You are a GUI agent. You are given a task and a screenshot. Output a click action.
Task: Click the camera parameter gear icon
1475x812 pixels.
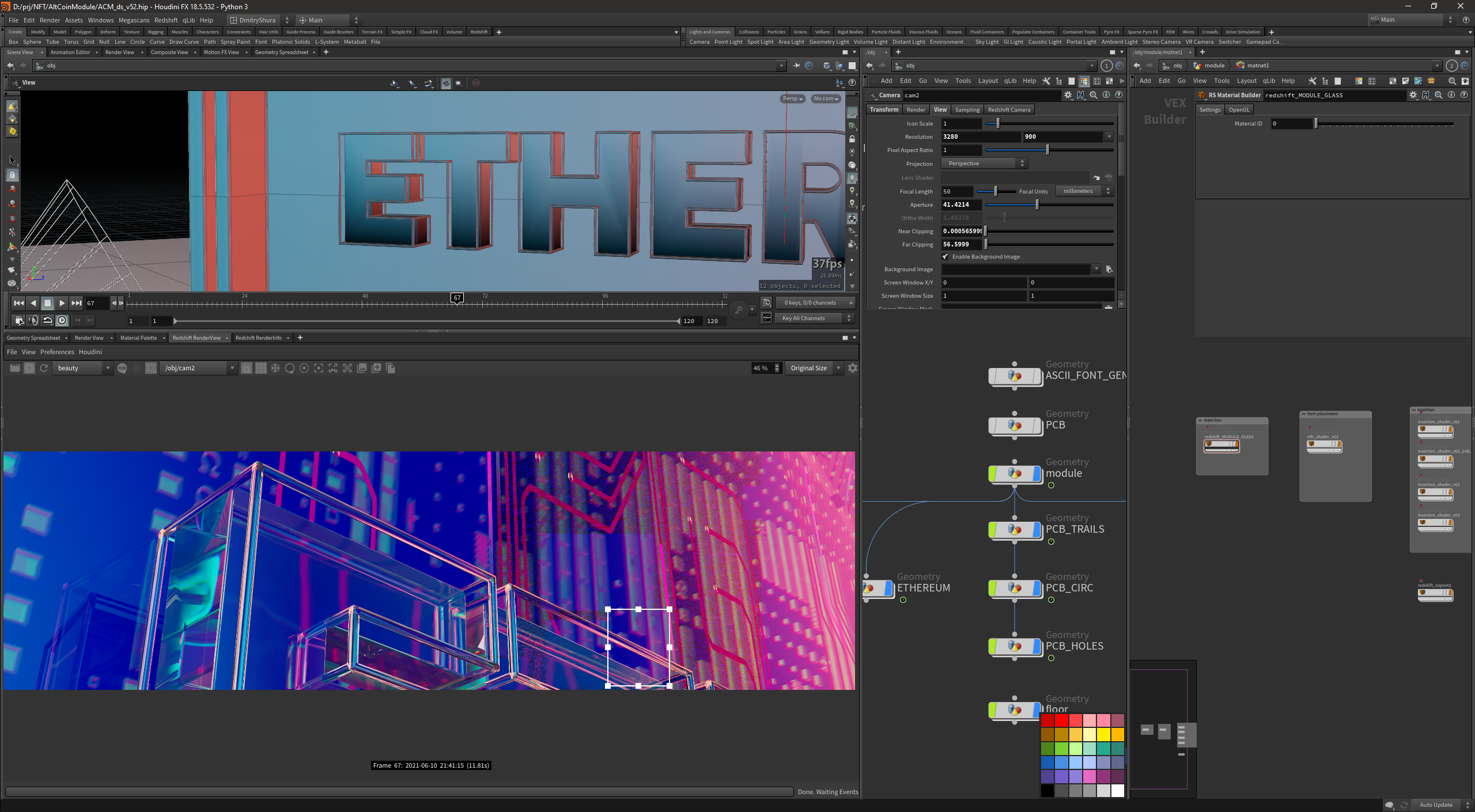pos(1068,95)
